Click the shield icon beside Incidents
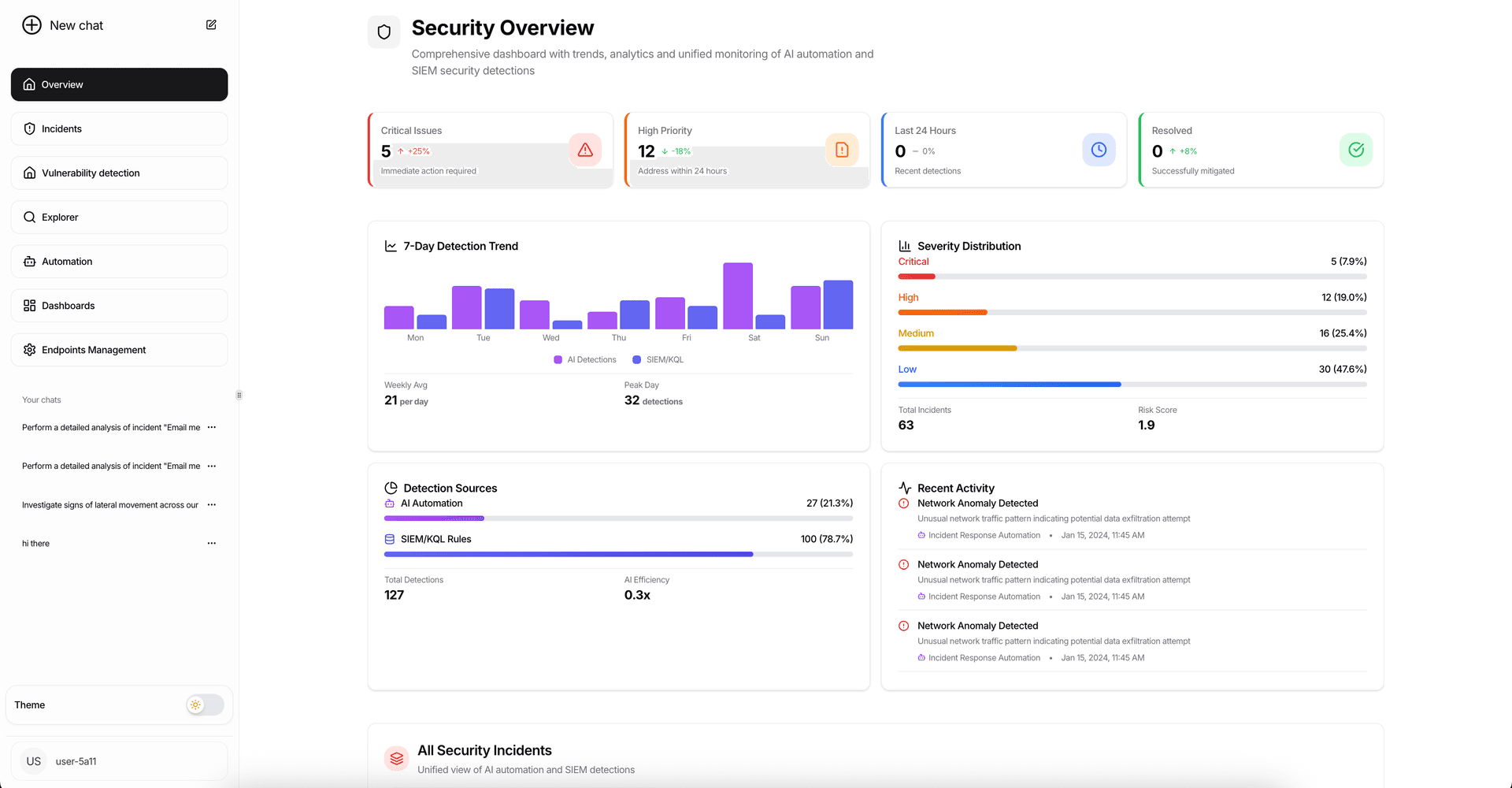This screenshot has width=1512, height=788. (x=29, y=128)
